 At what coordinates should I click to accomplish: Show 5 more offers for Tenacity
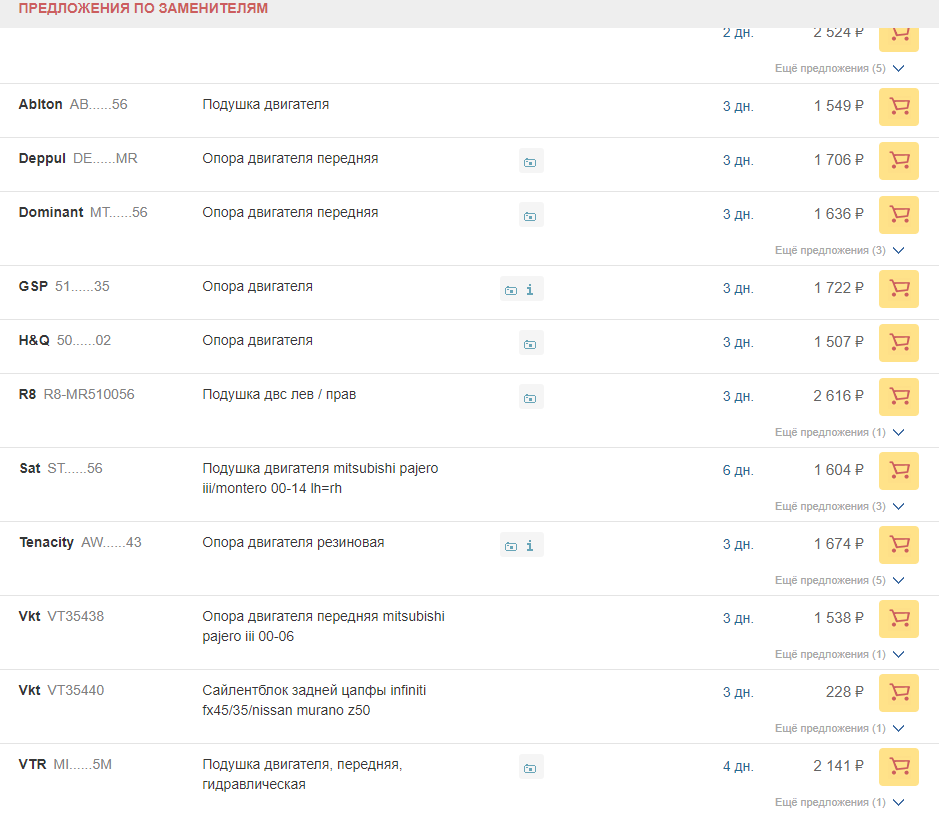pyautogui.click(x=839, y=581)
